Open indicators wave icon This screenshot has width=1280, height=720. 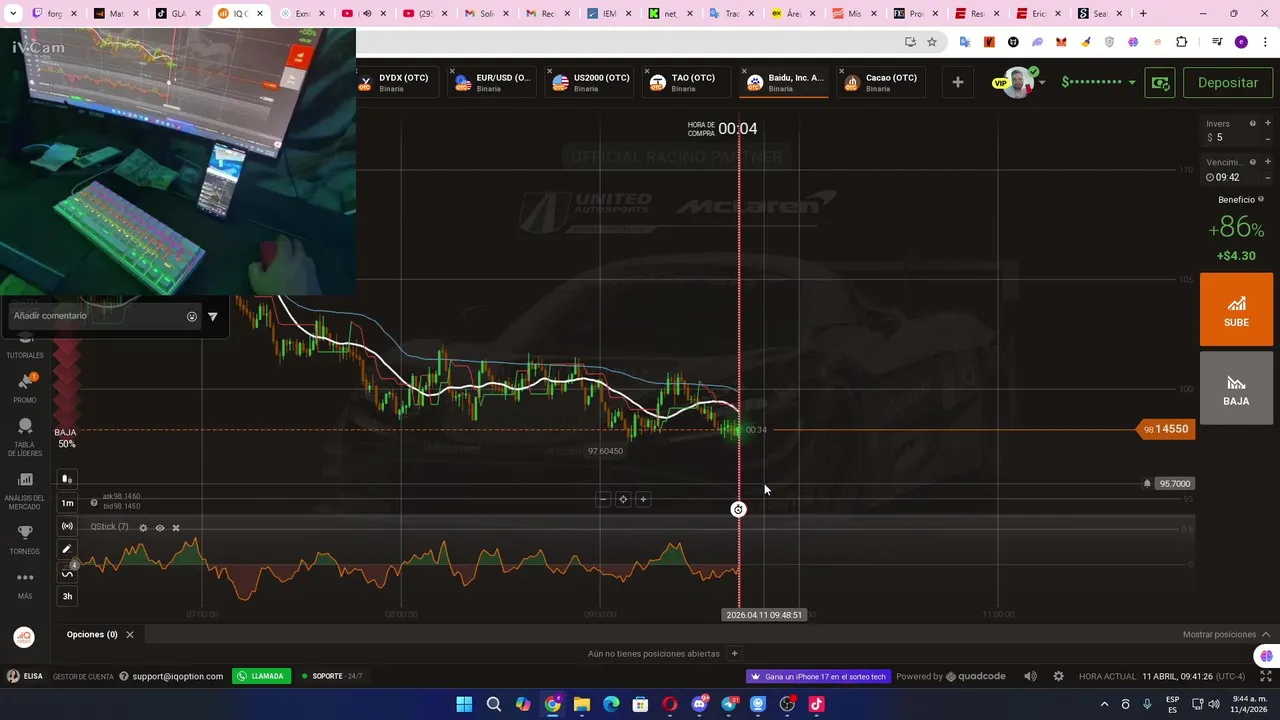[x=67, y=573]
